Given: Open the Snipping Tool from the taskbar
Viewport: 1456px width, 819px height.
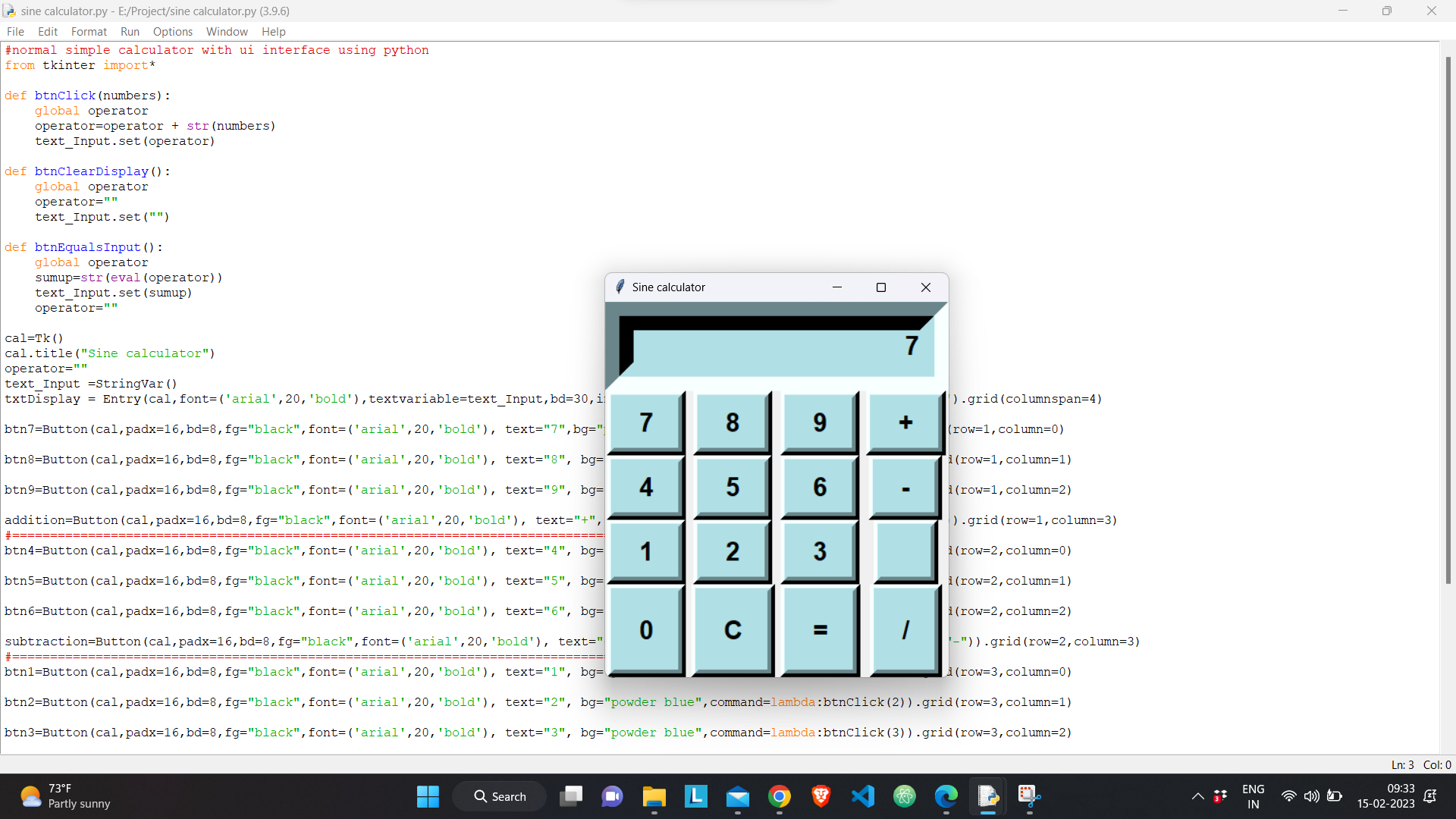Looking at the screenshot, I should point(1028,796).
